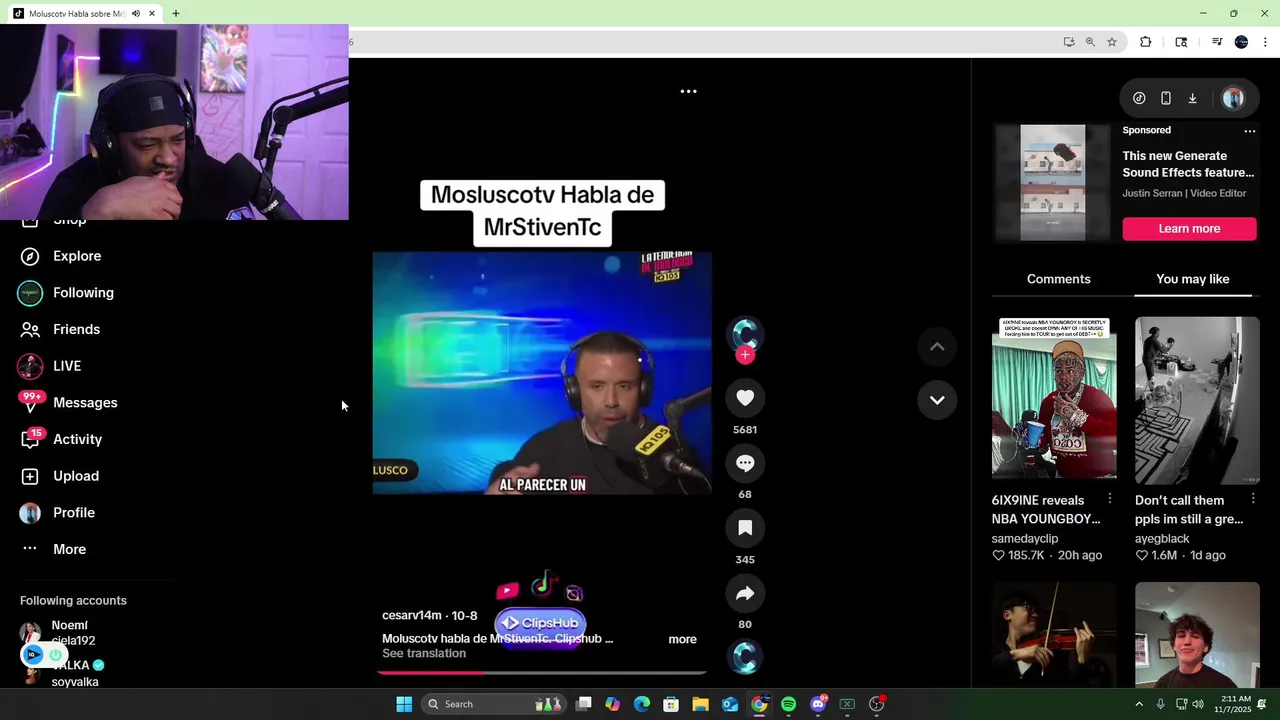Viewport: 1280px width, 720px height.
Task: Click the playing video to pause
Action: tap(542, 373)
